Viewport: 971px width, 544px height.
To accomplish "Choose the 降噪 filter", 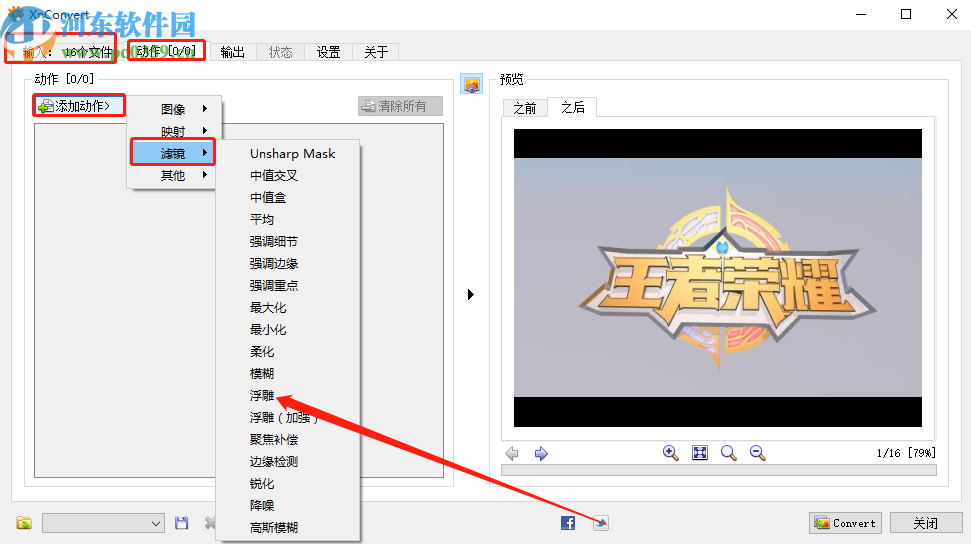I will click(x=261, y=506).
